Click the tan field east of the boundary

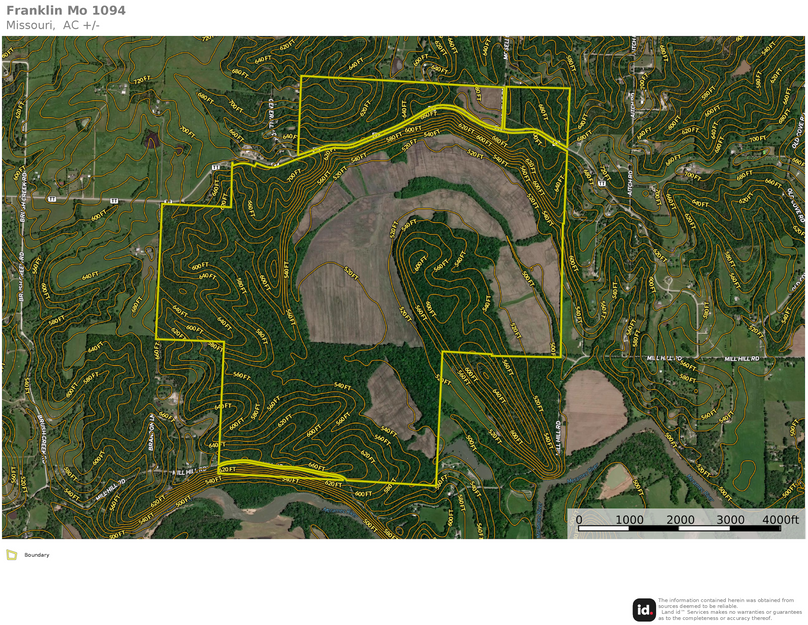coord(594,410)
